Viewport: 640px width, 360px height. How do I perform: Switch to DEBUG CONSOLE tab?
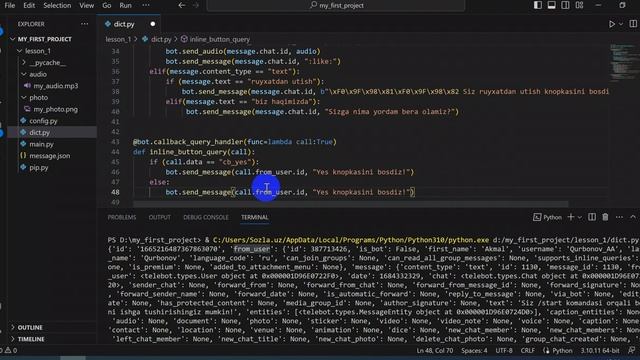pyautogui.click(x=206, y=218)
